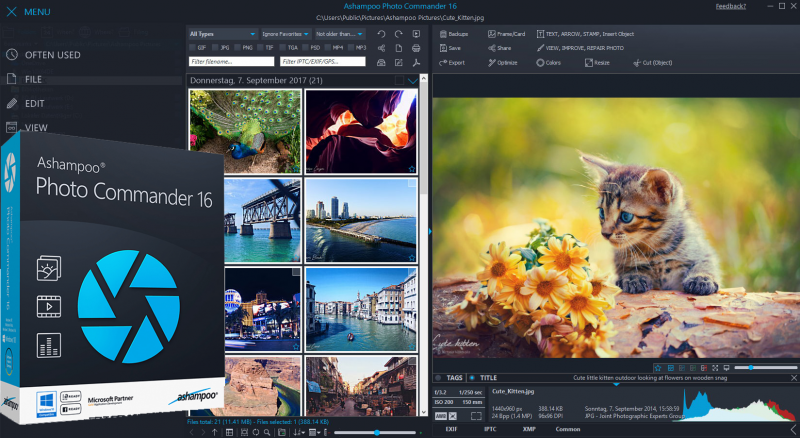This screenshot has height=438, width=800.
Task: Open the Not older than dropdown
Action: coord(339,34)
